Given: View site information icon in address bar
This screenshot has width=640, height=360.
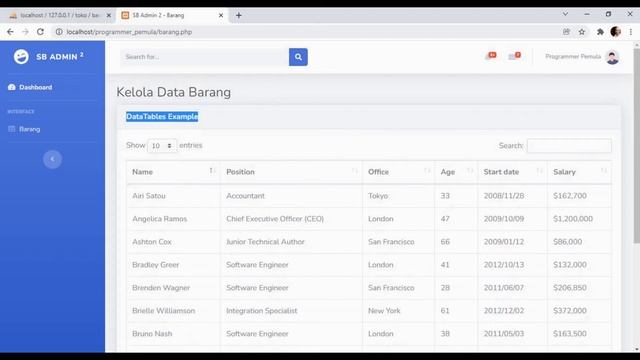Looking at the screenshot, I should [x=59, y=31].
